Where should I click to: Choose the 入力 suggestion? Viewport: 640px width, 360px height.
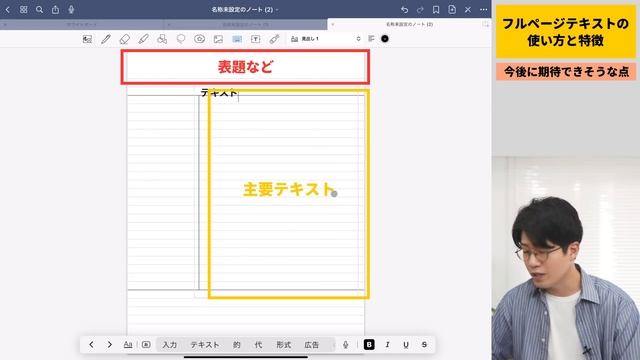pos(170,344)
